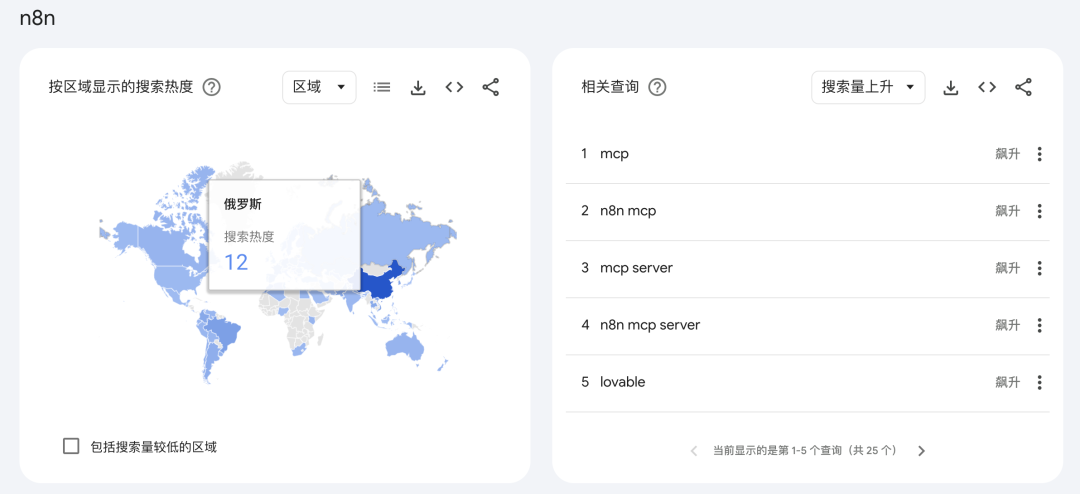Open the mcp server related query

pos(636,268)
